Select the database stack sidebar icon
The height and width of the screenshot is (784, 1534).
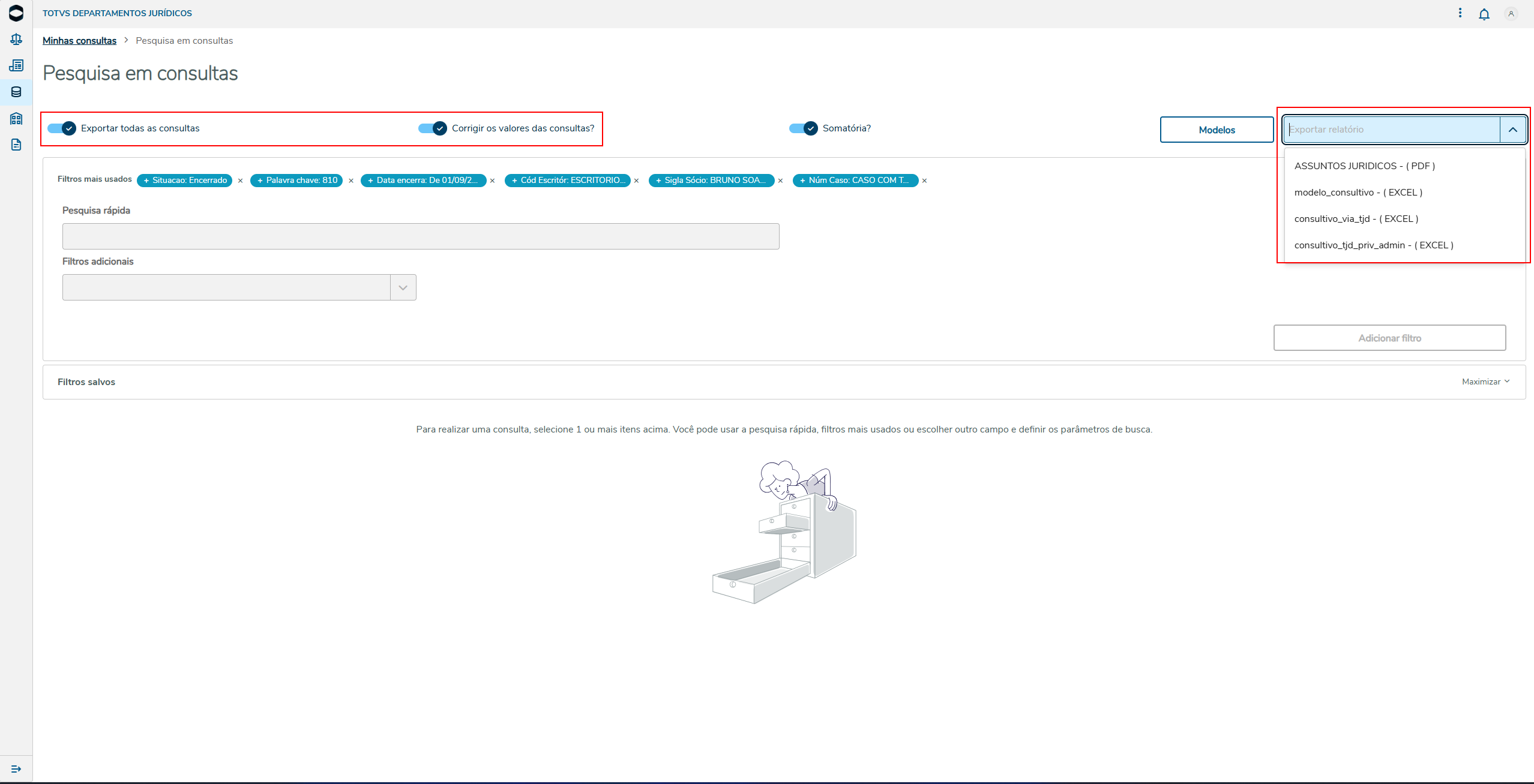(x=16, y=92)
